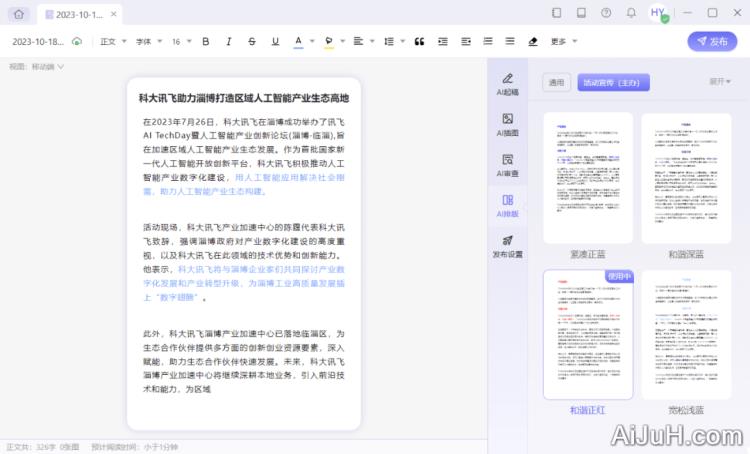Switch to the 通用 template tab

556,82
